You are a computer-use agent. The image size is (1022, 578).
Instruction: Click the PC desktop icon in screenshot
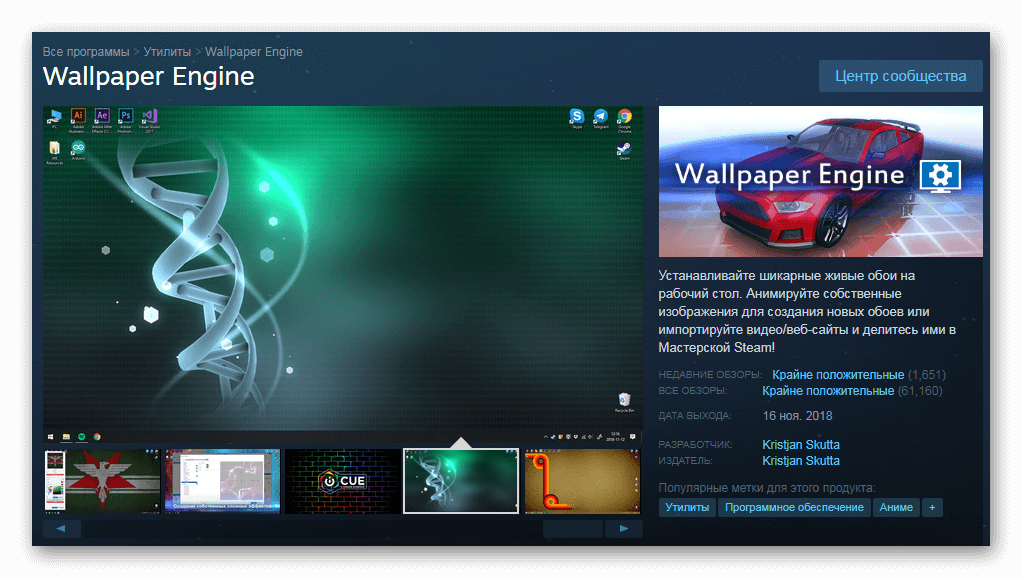(x=54, y=119)
